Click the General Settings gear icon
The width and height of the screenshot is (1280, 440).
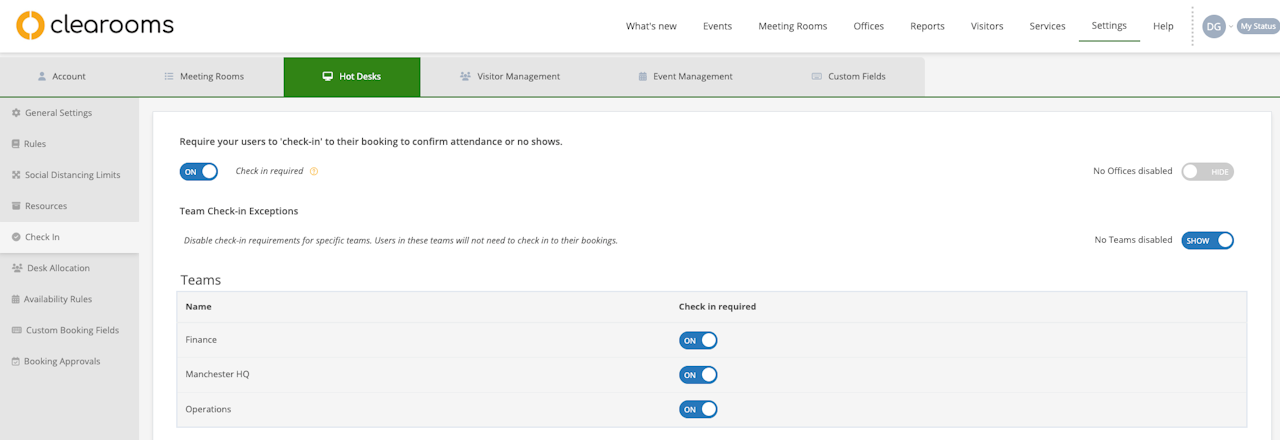(16, 113)
